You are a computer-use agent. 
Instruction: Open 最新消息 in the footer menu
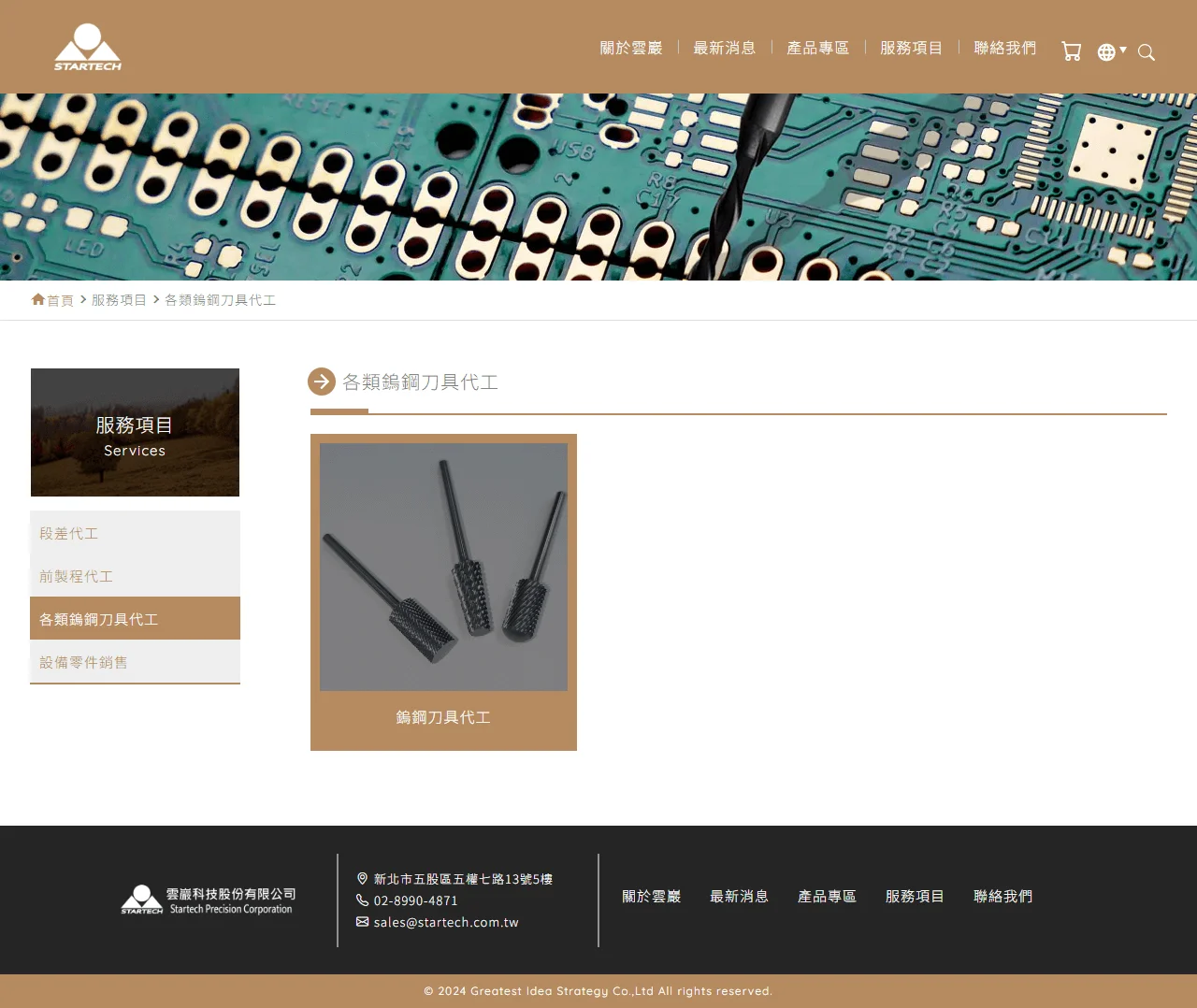pyautogui.click(x=740, y=896)
